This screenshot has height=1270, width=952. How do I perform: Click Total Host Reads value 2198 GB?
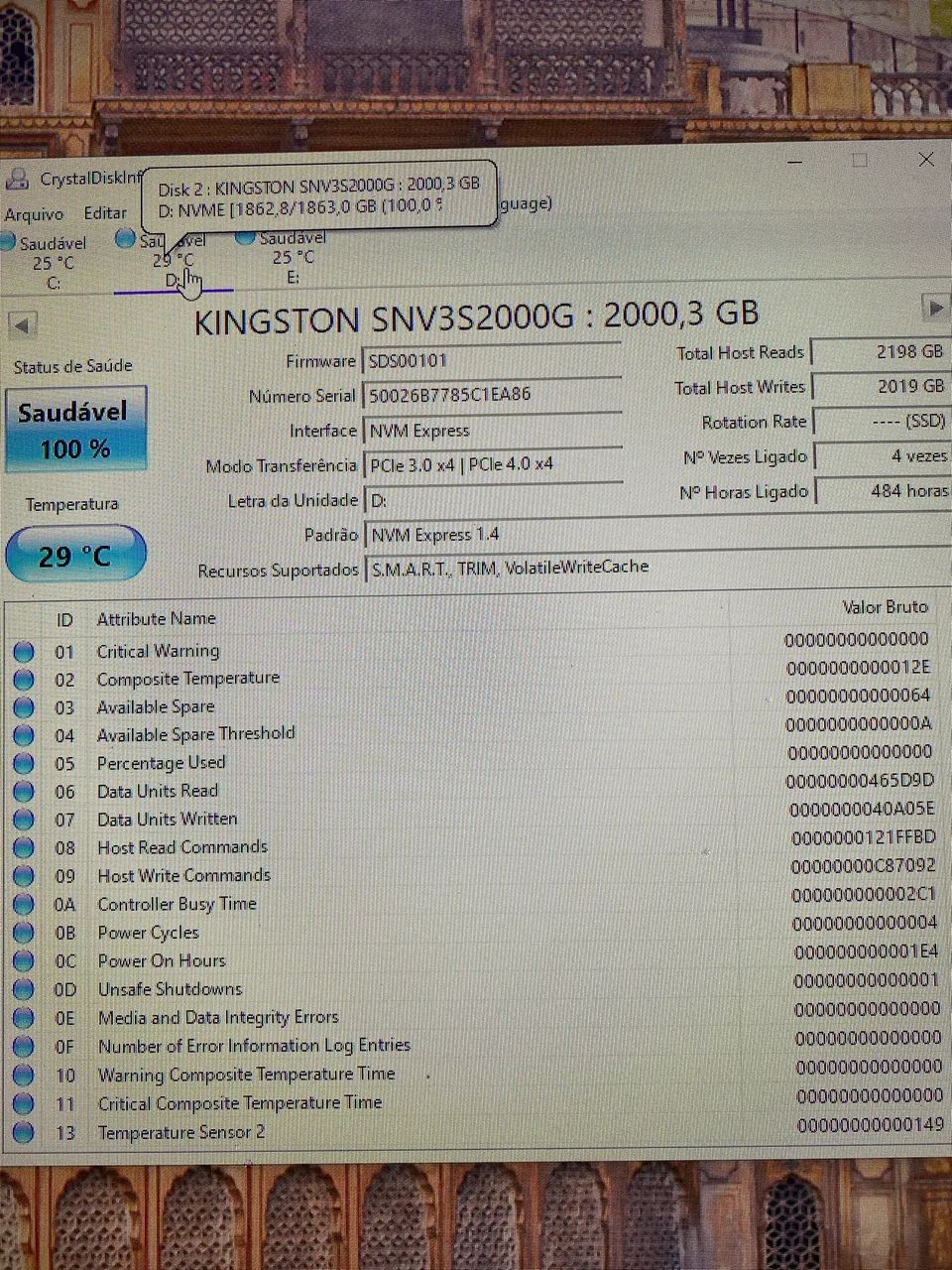(x=880, y=352)
